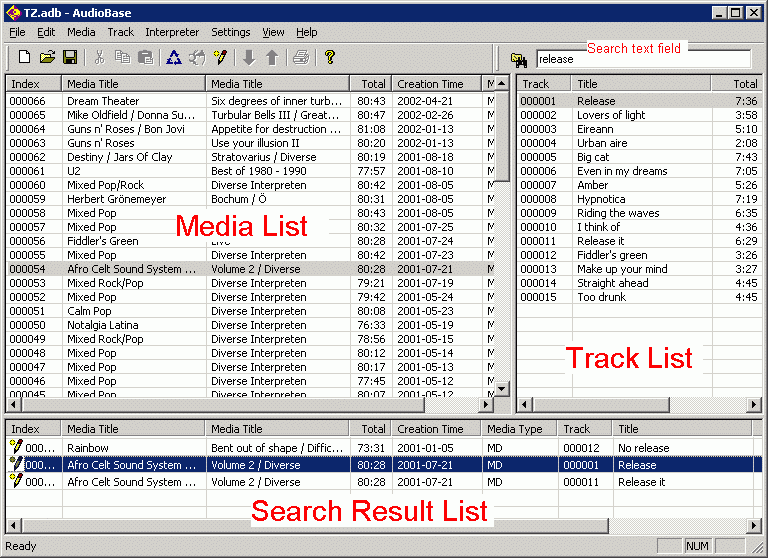The height and width of the screenshot is (558, 768).
Task: Click the pencil icon on the Rainbow result row
Action: (x=16, y=446)
